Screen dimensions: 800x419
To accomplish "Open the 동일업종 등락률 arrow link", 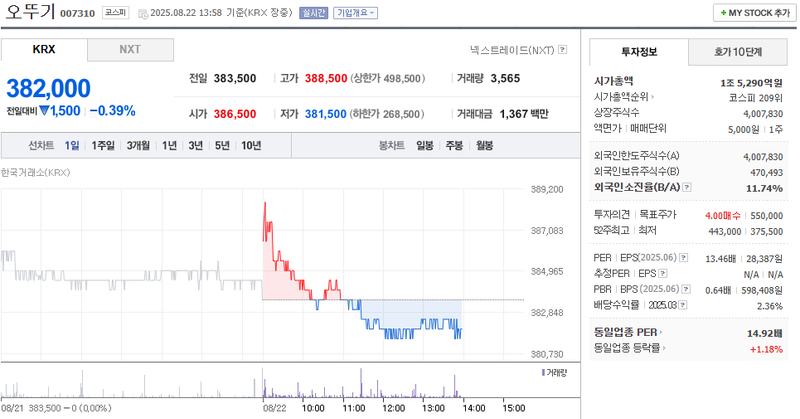I will (664, 348).
